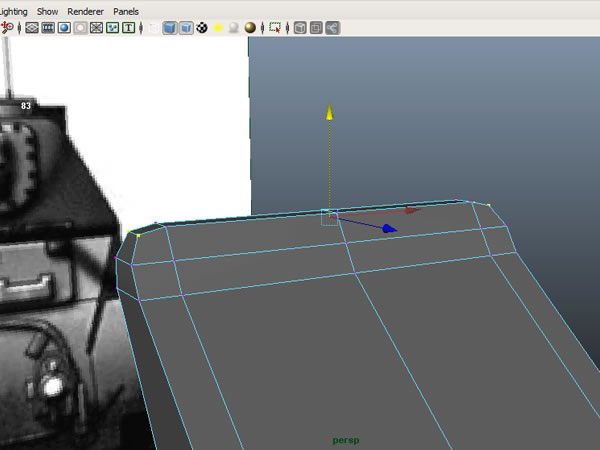Click the Select Camera icon
Viewport: 600px width, 450px height.
pos(7,27)
